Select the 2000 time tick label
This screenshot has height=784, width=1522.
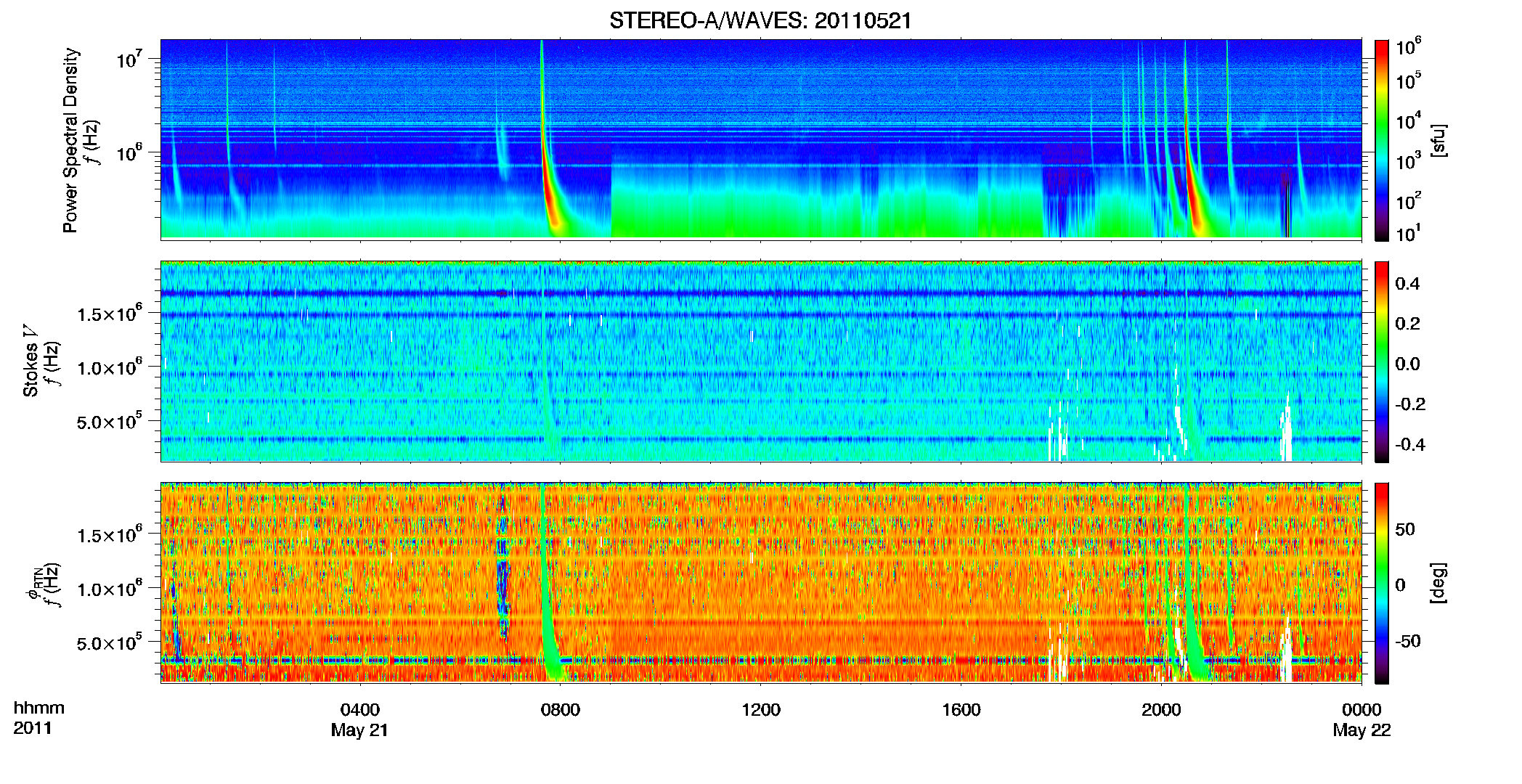pos(1161,710)
